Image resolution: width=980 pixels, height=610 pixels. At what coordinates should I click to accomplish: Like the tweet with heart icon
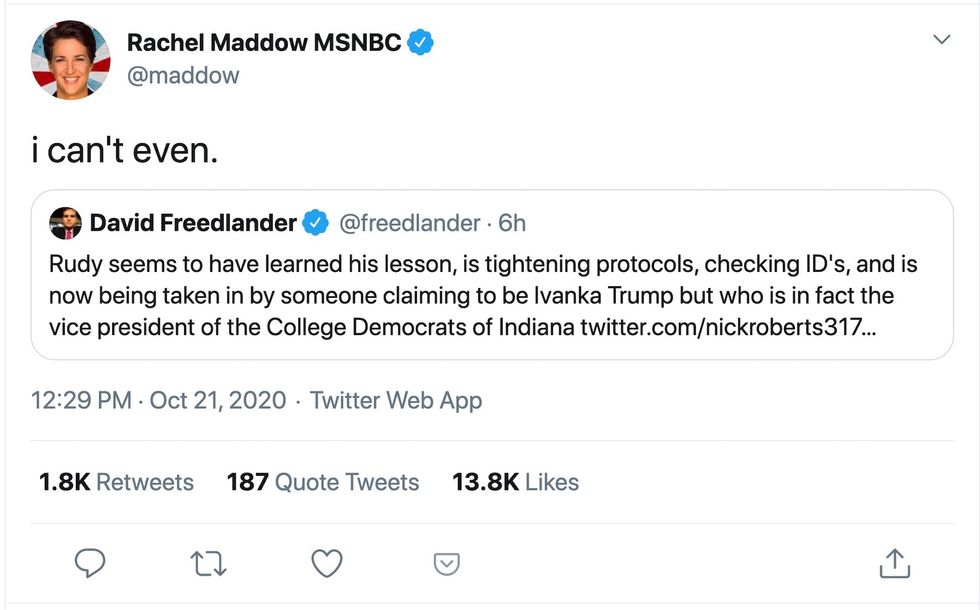pyautogui.click(x=327, y=564)
